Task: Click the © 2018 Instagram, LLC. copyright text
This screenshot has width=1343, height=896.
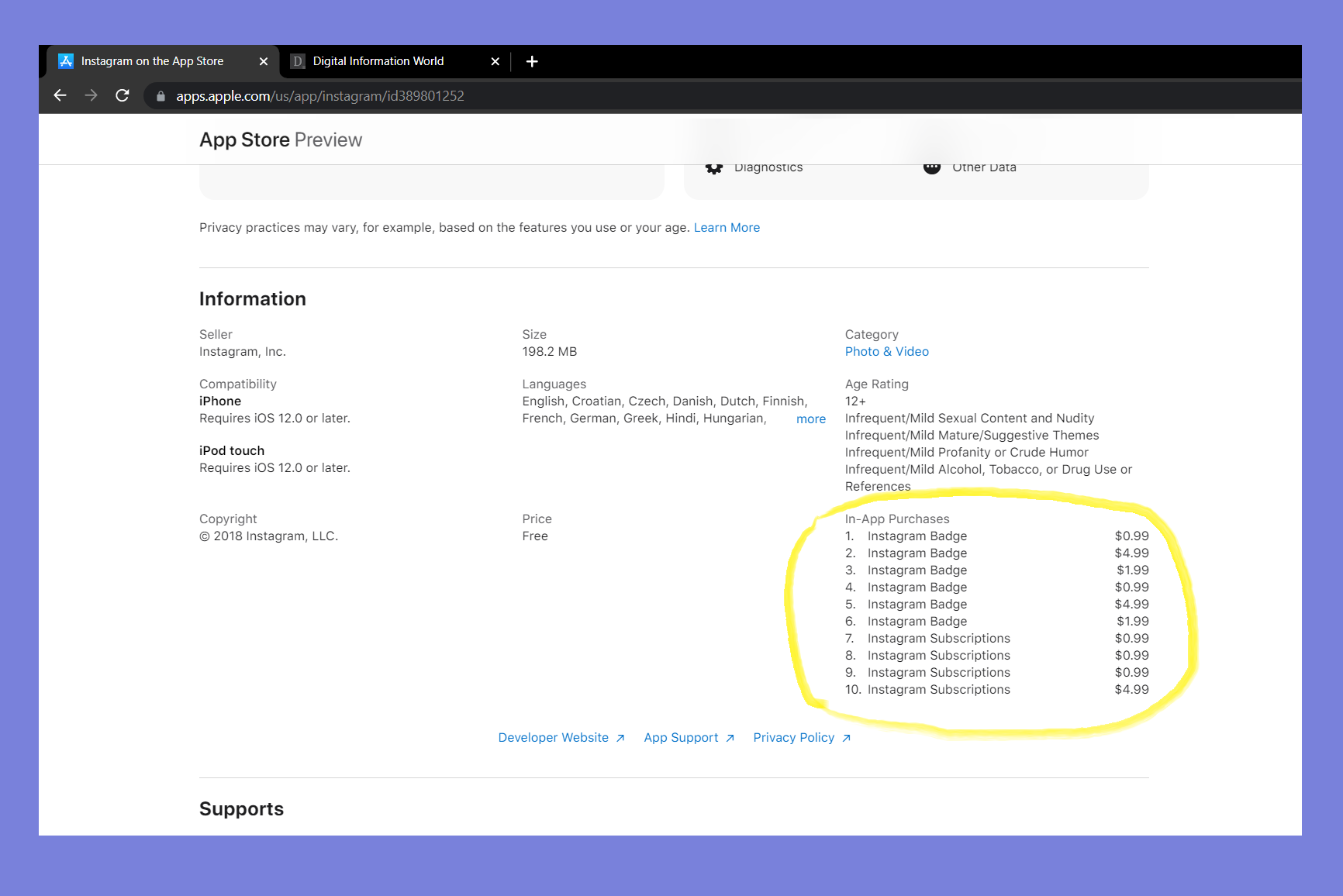Action: tap(269, 536)
